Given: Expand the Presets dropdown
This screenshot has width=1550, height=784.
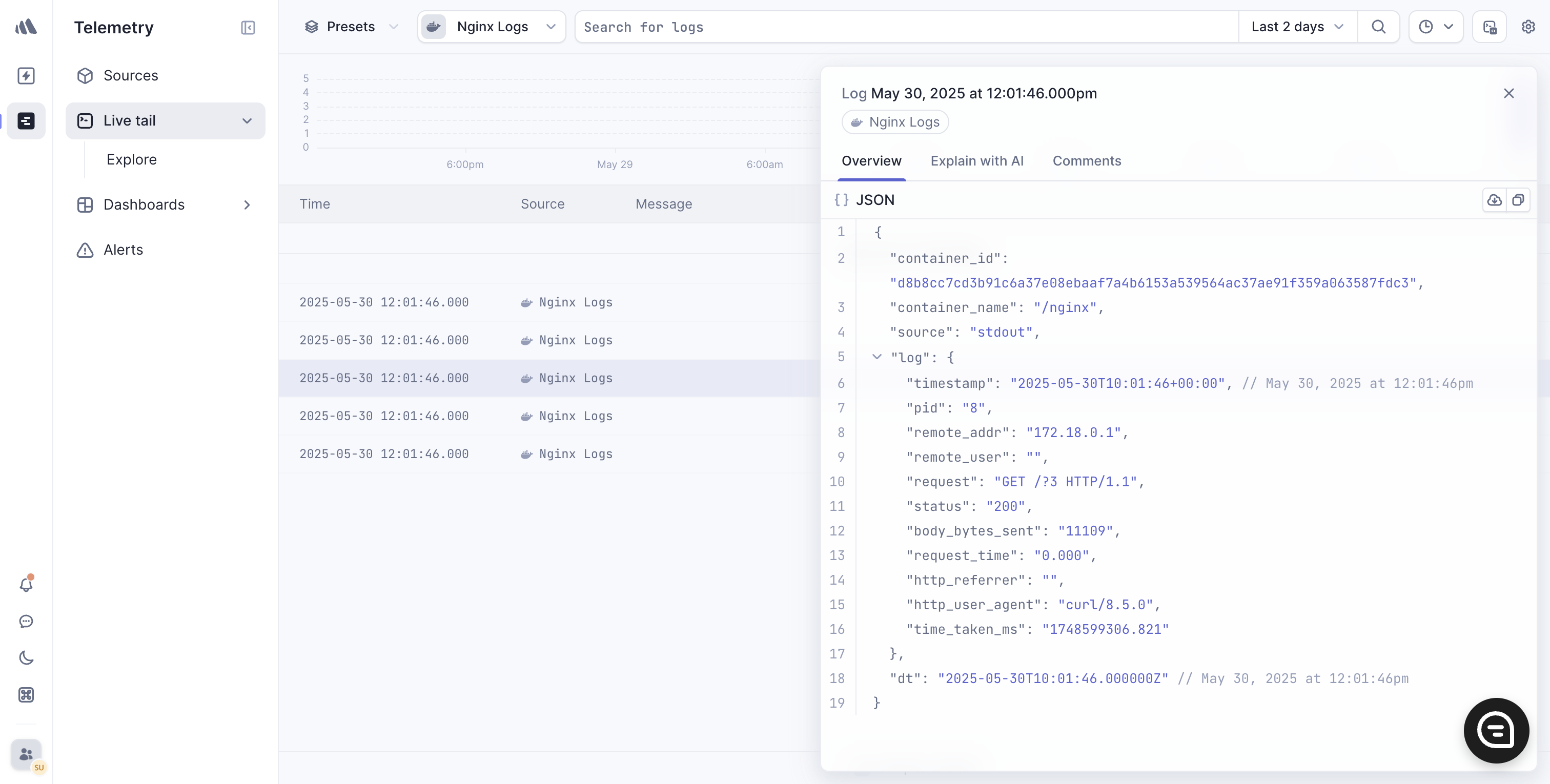Looking at the screenshot, I should click(351, 27).
